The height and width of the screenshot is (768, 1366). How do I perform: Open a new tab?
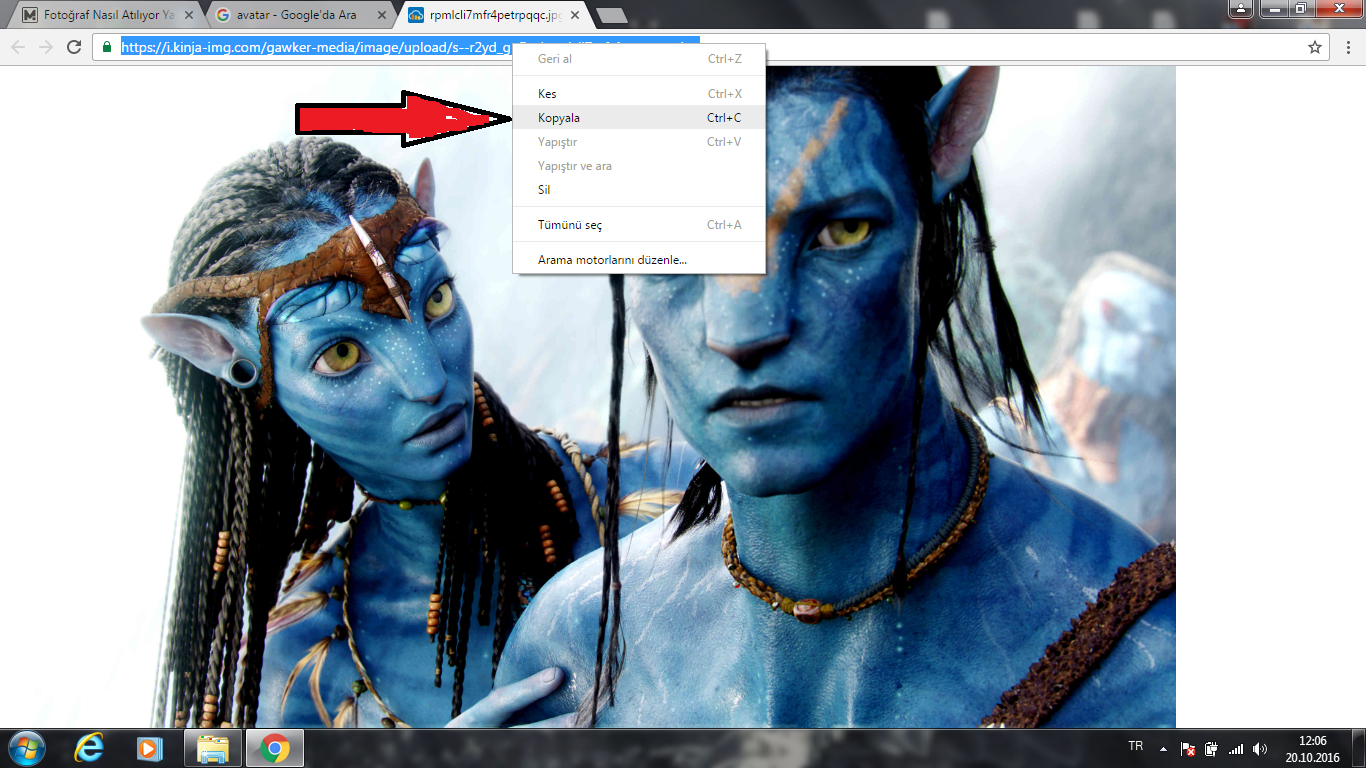pos(611,15)
